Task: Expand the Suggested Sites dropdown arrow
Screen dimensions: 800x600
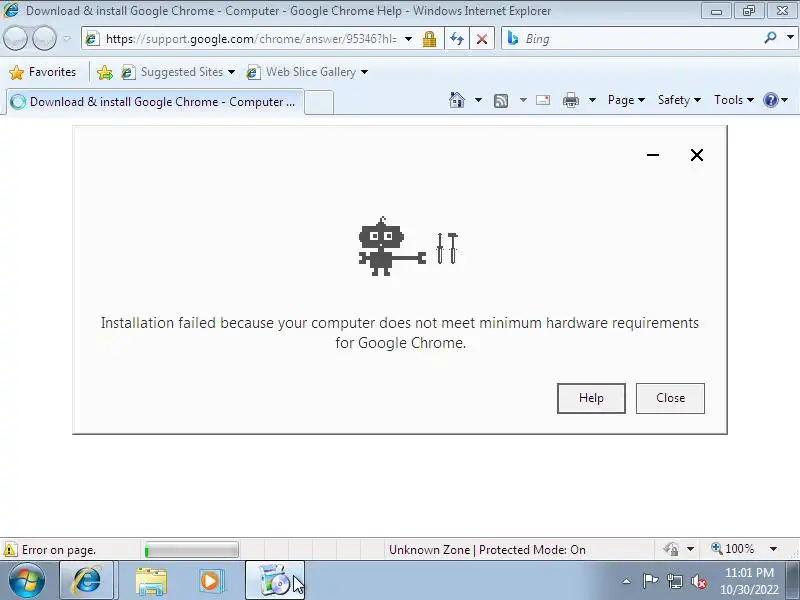Action: pyautogui.click(x=231, y=72)
